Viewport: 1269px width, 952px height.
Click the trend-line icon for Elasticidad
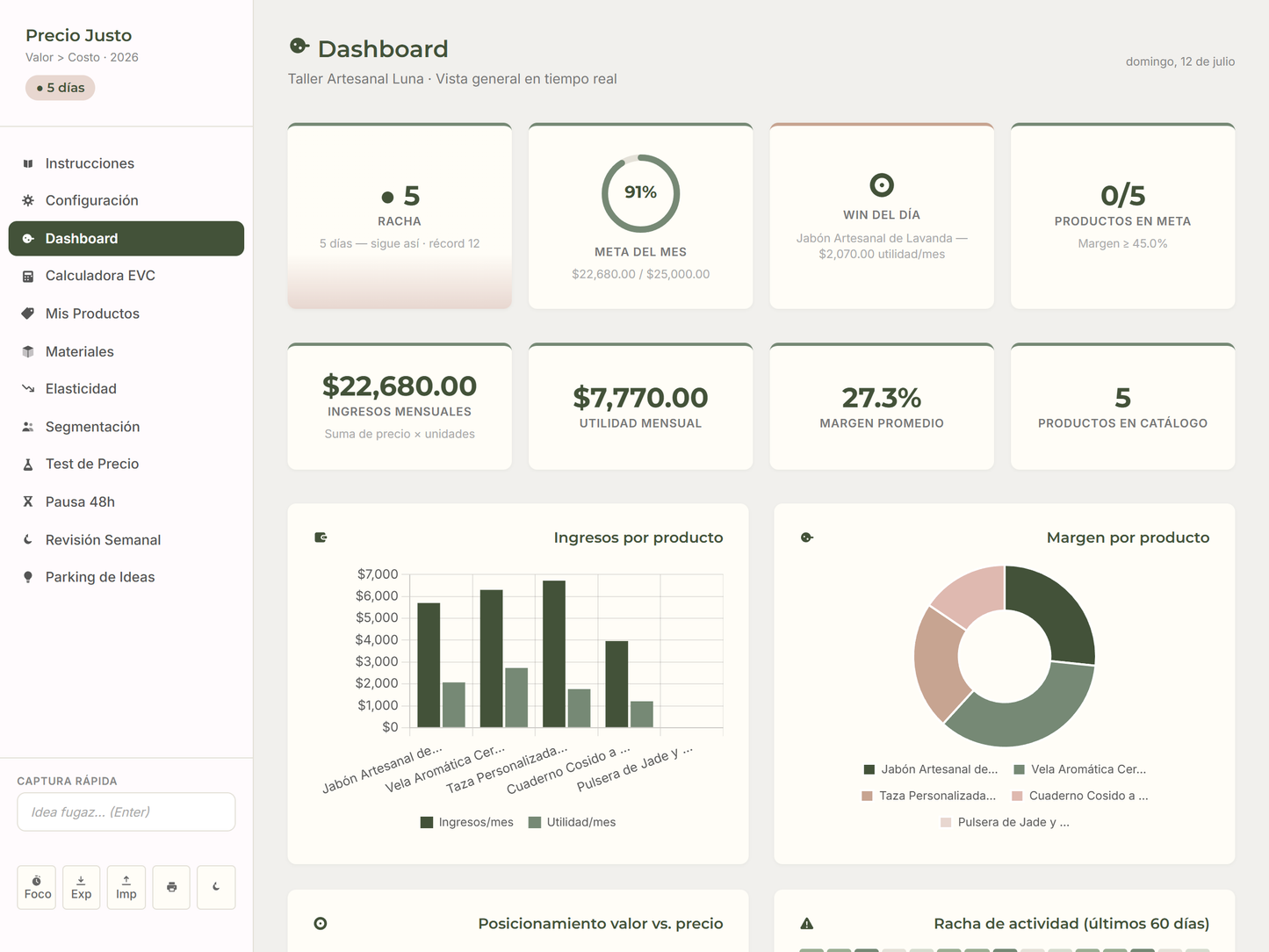pos(28,388)
